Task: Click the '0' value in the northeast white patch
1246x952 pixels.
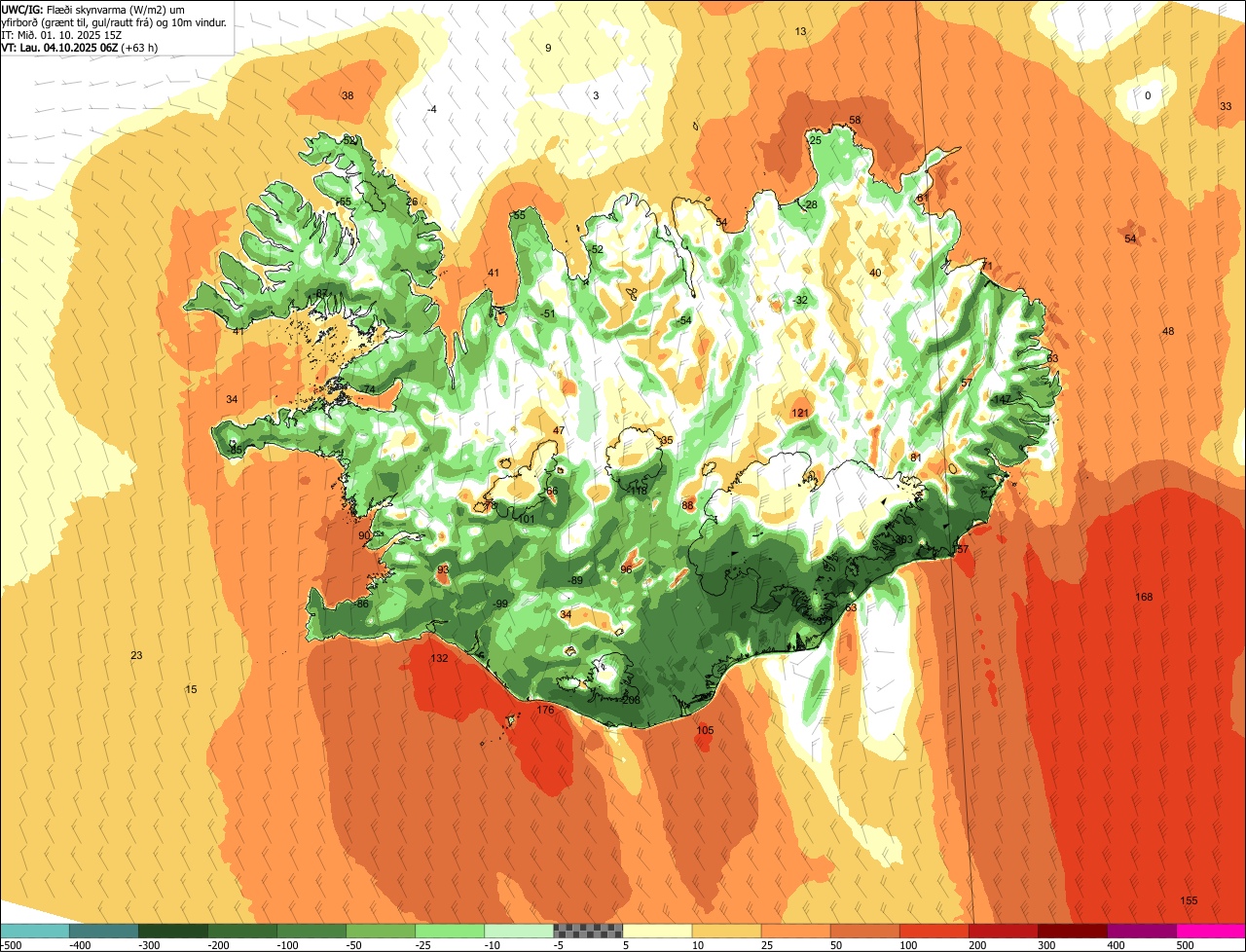Action: click(x=1148, y=95)
